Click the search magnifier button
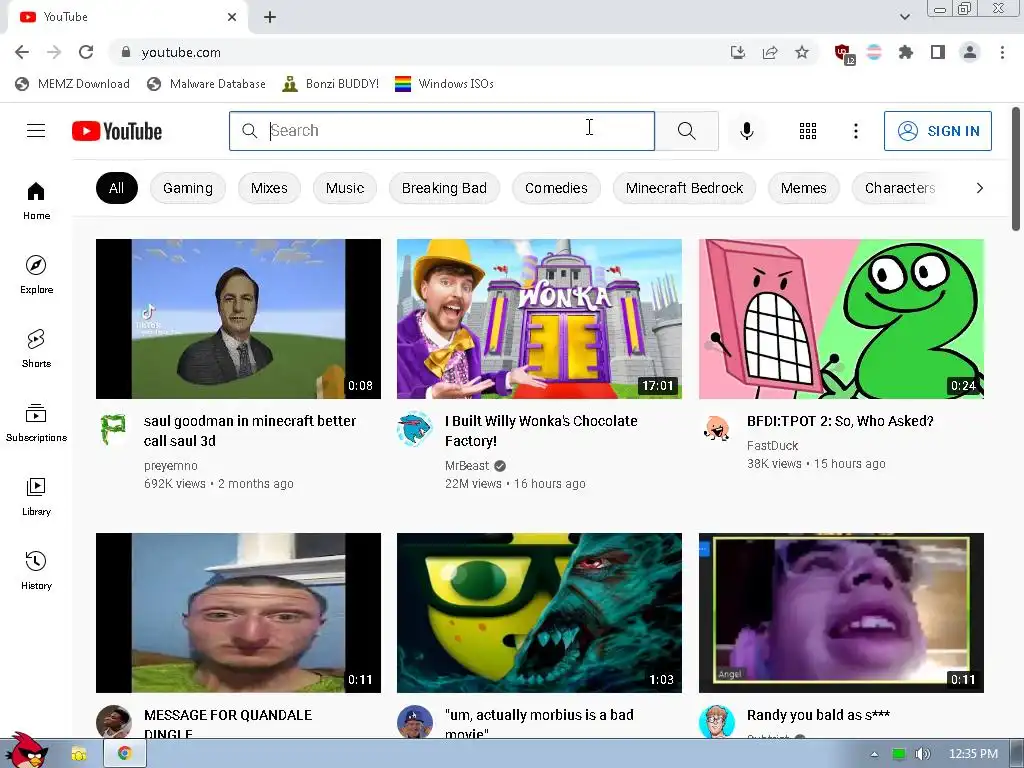 686,131
